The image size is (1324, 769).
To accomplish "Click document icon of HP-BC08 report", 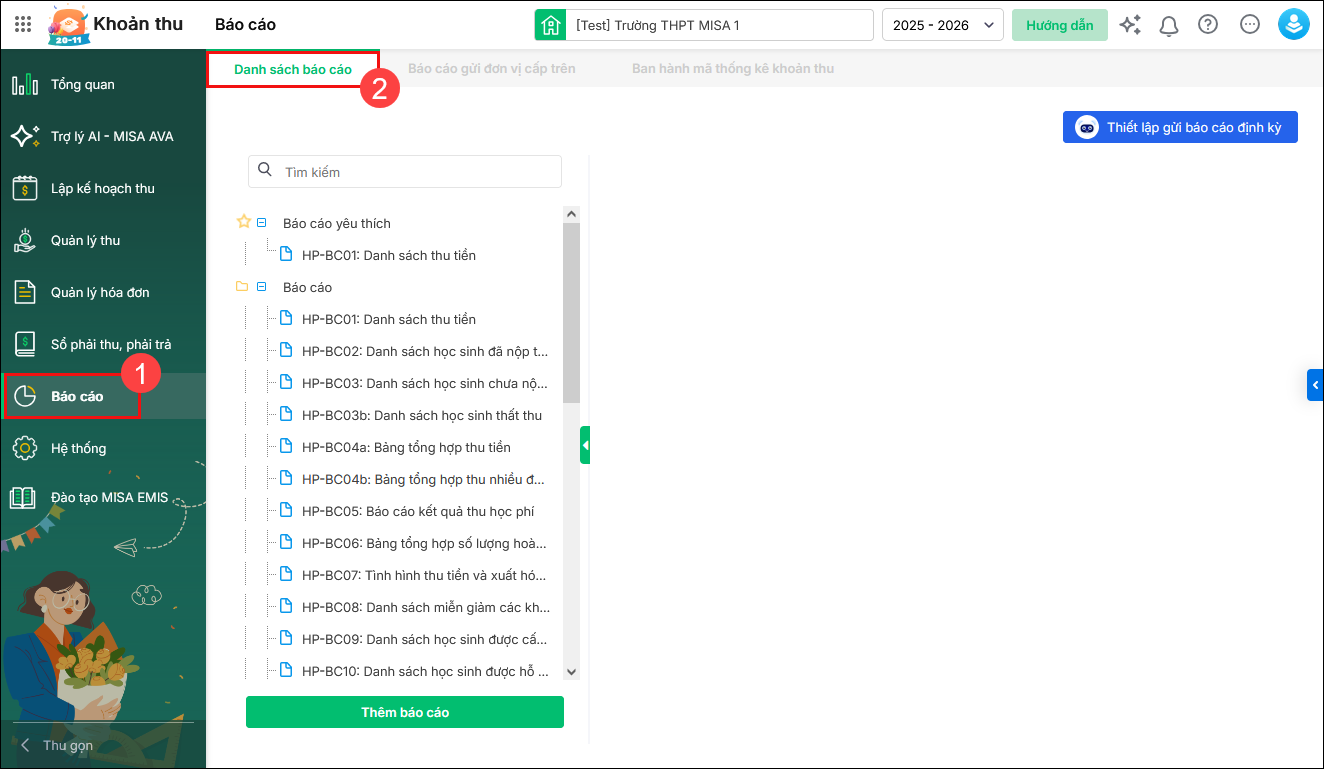I will coord(286,606).
